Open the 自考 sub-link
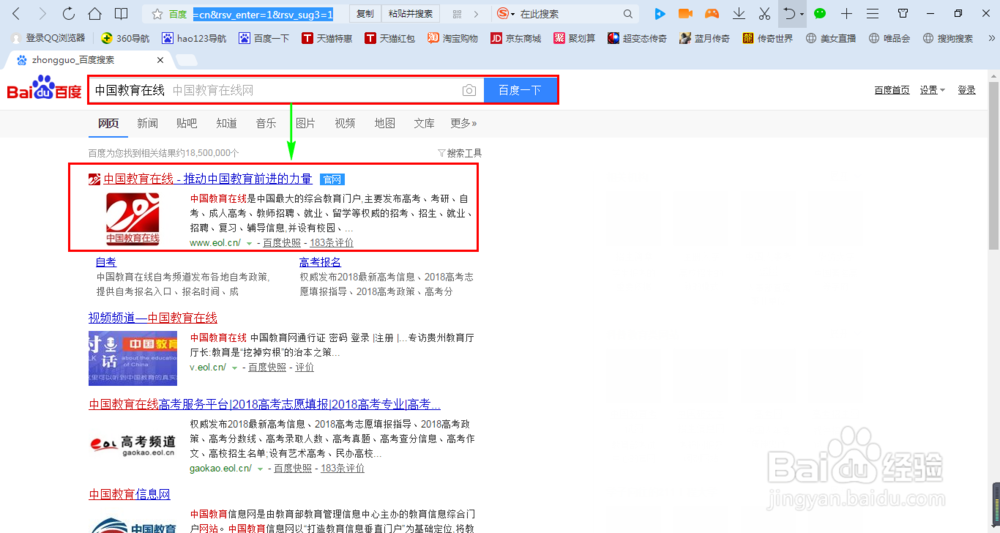Screen dimensions: 1000x533 (106, 262)
